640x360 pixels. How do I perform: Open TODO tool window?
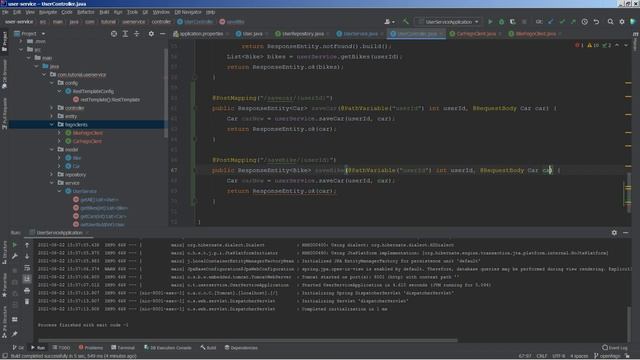coord(61,348)
